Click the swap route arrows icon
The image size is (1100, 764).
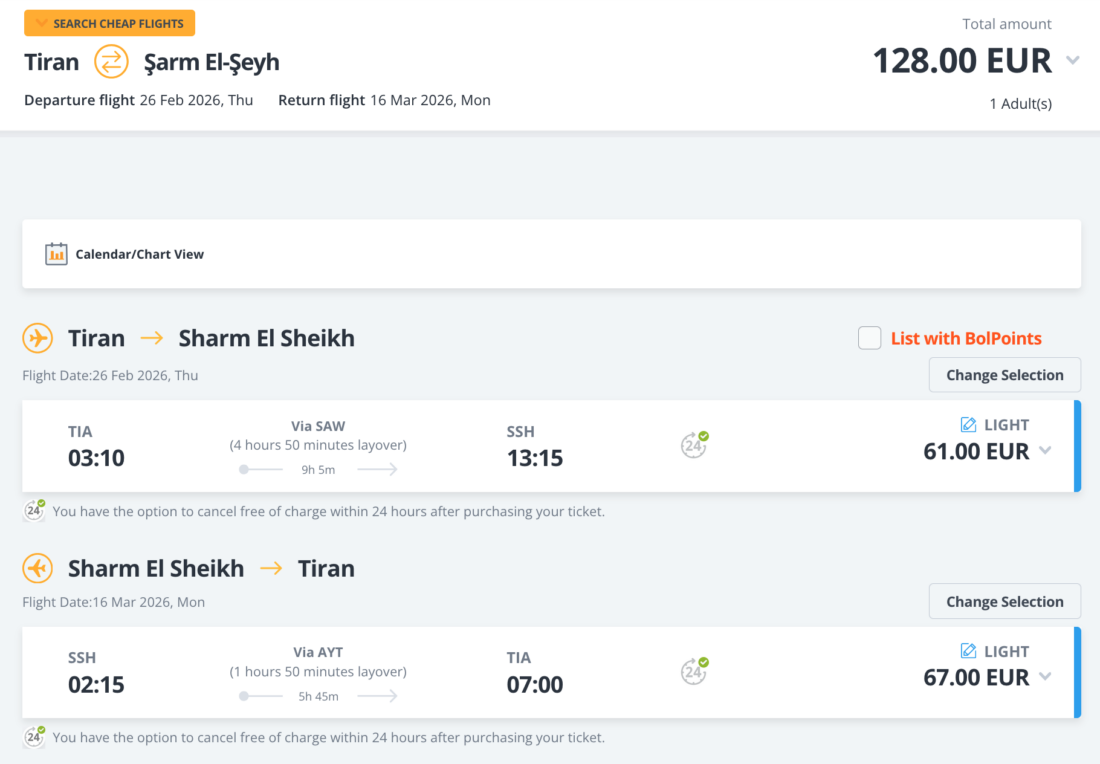[112, 62]
